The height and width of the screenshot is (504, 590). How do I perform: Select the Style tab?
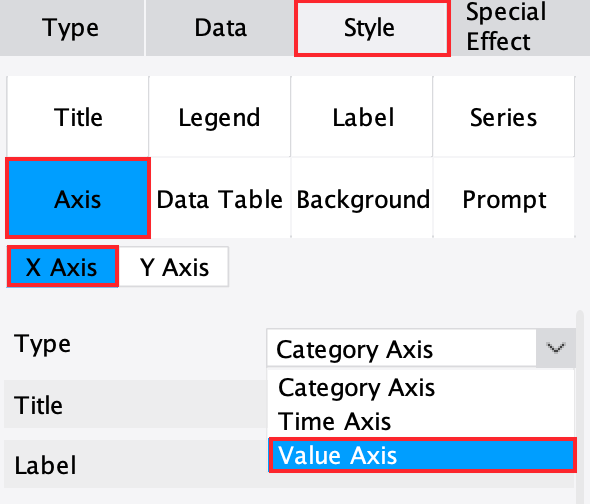point(372,29)
